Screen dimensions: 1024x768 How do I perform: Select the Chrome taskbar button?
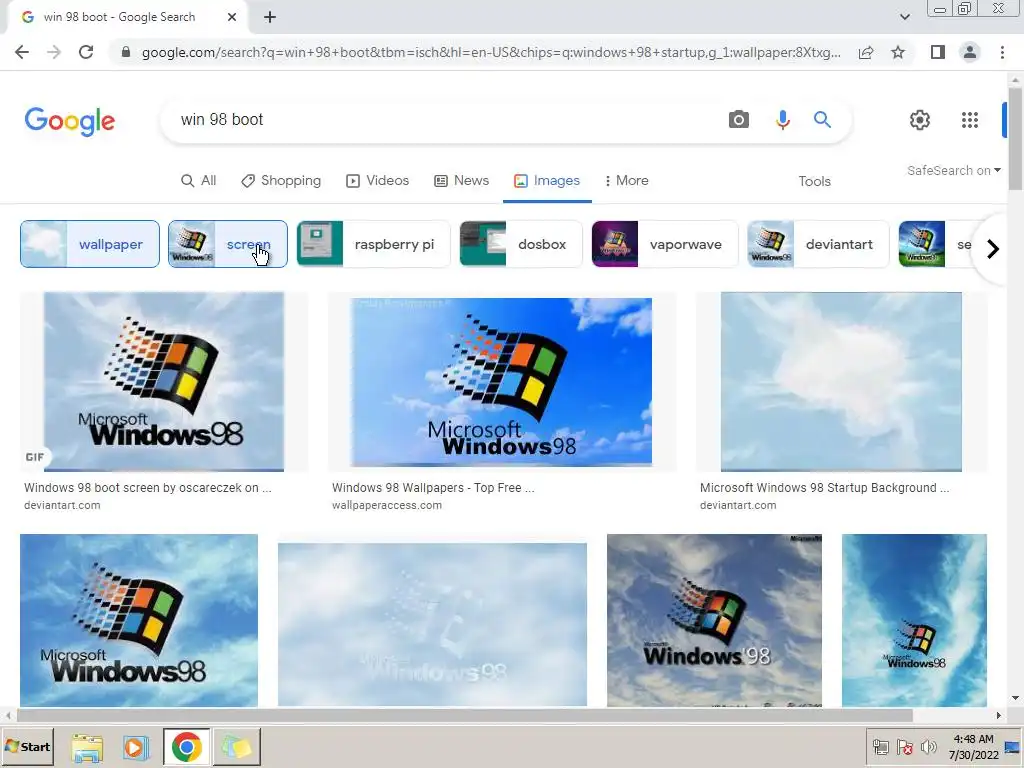pyautogui.click(x=187, y=748)
